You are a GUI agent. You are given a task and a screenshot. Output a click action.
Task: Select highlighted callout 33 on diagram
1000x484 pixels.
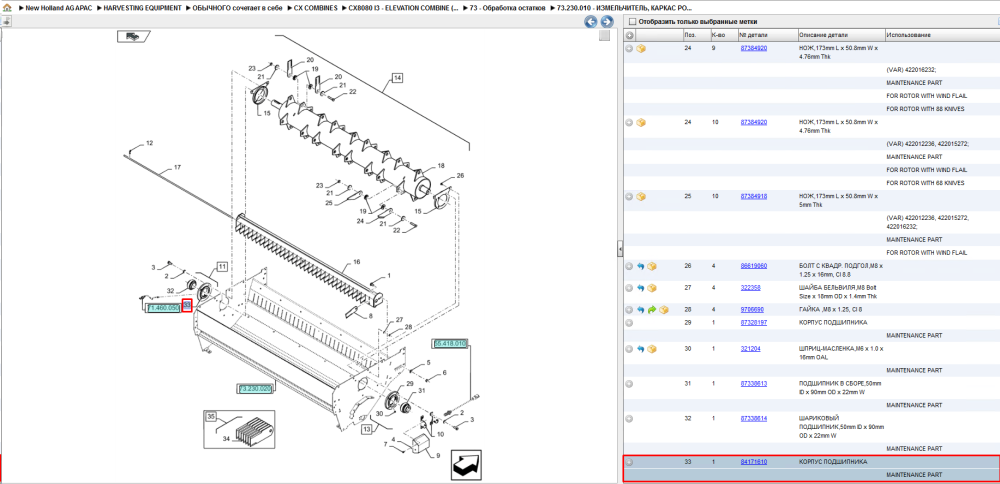(187, 306)
